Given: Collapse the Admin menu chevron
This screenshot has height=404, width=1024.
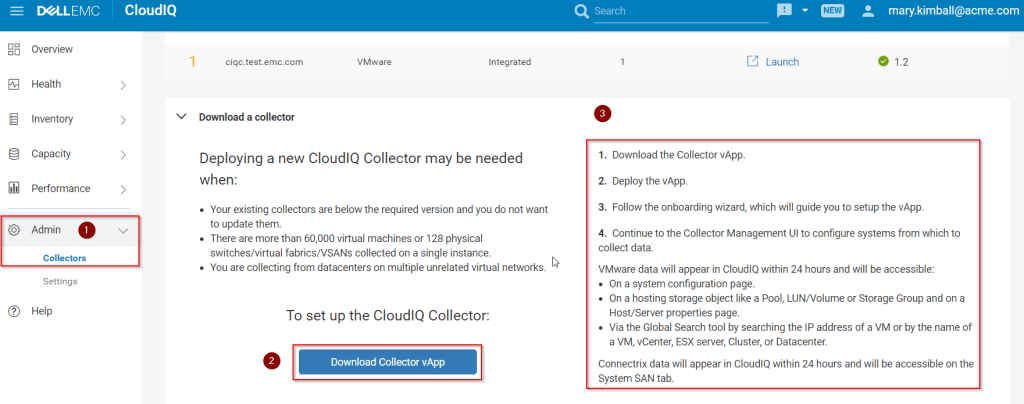Looking at the screenshot, I should click(x=123, y=231).
